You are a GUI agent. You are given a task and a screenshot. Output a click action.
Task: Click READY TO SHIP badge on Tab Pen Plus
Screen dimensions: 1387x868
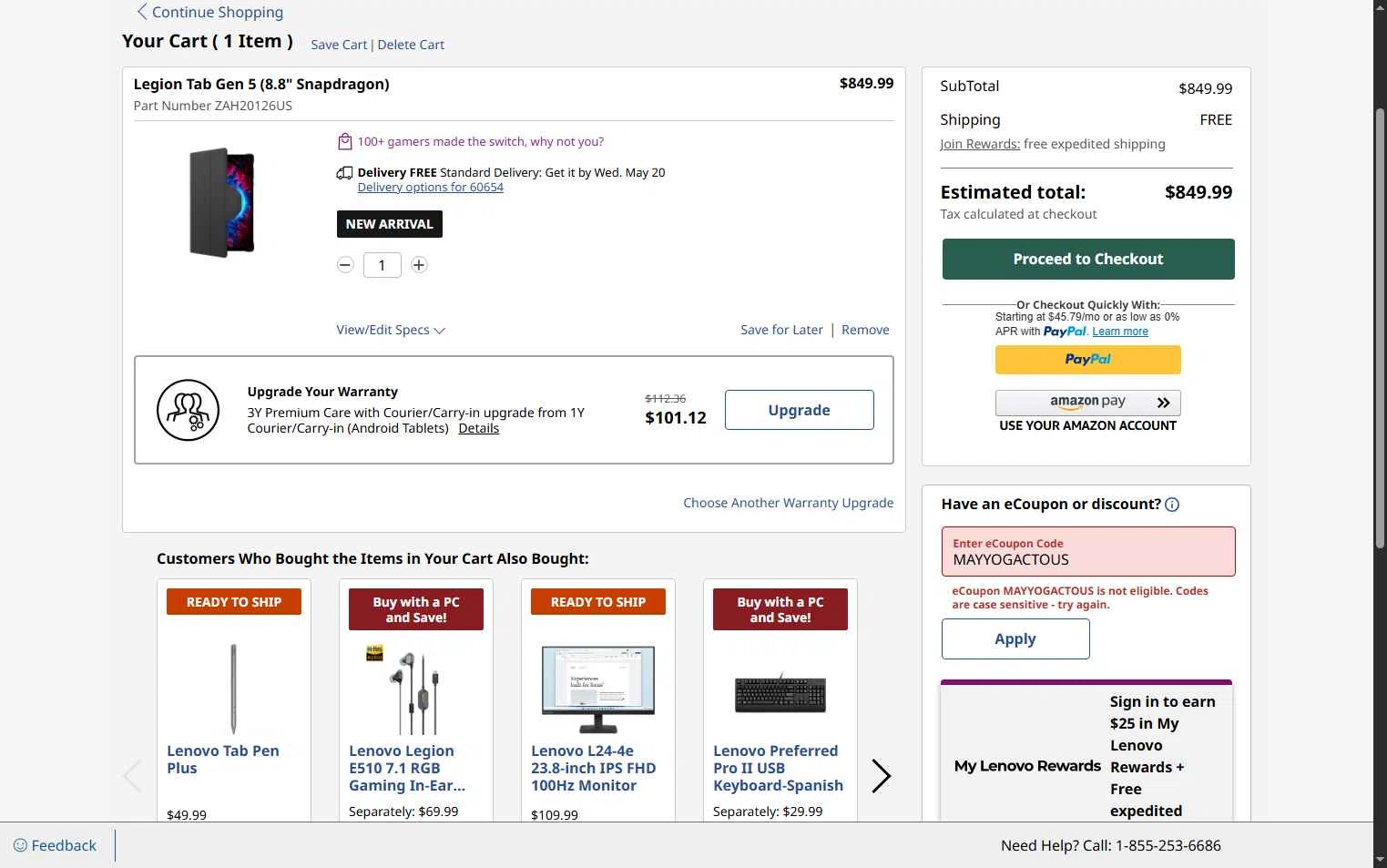point(234,602)
